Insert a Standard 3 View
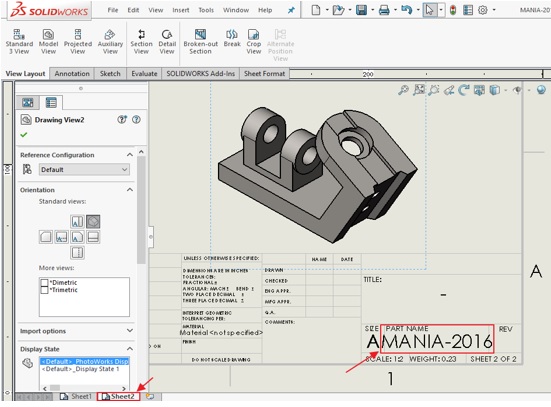This screenshot has width=551, height=407. (19, 41)
